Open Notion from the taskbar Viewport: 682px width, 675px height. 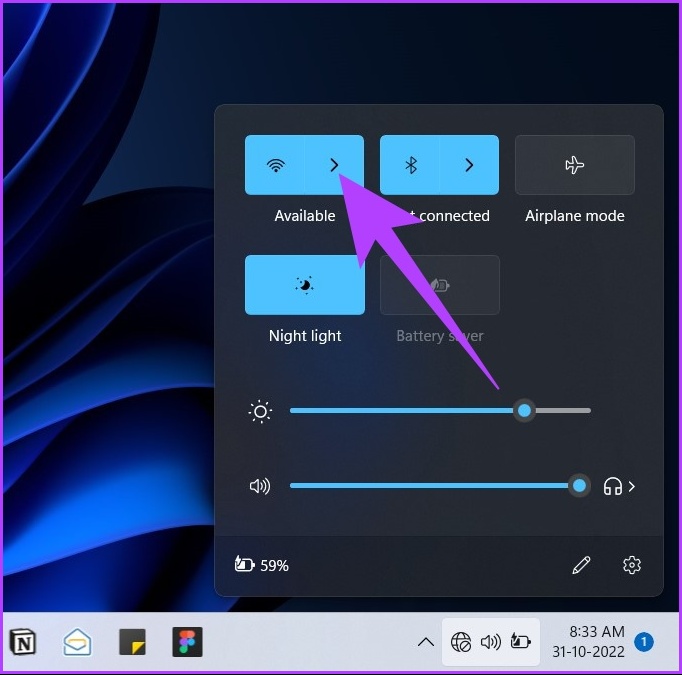coord(22,641)
